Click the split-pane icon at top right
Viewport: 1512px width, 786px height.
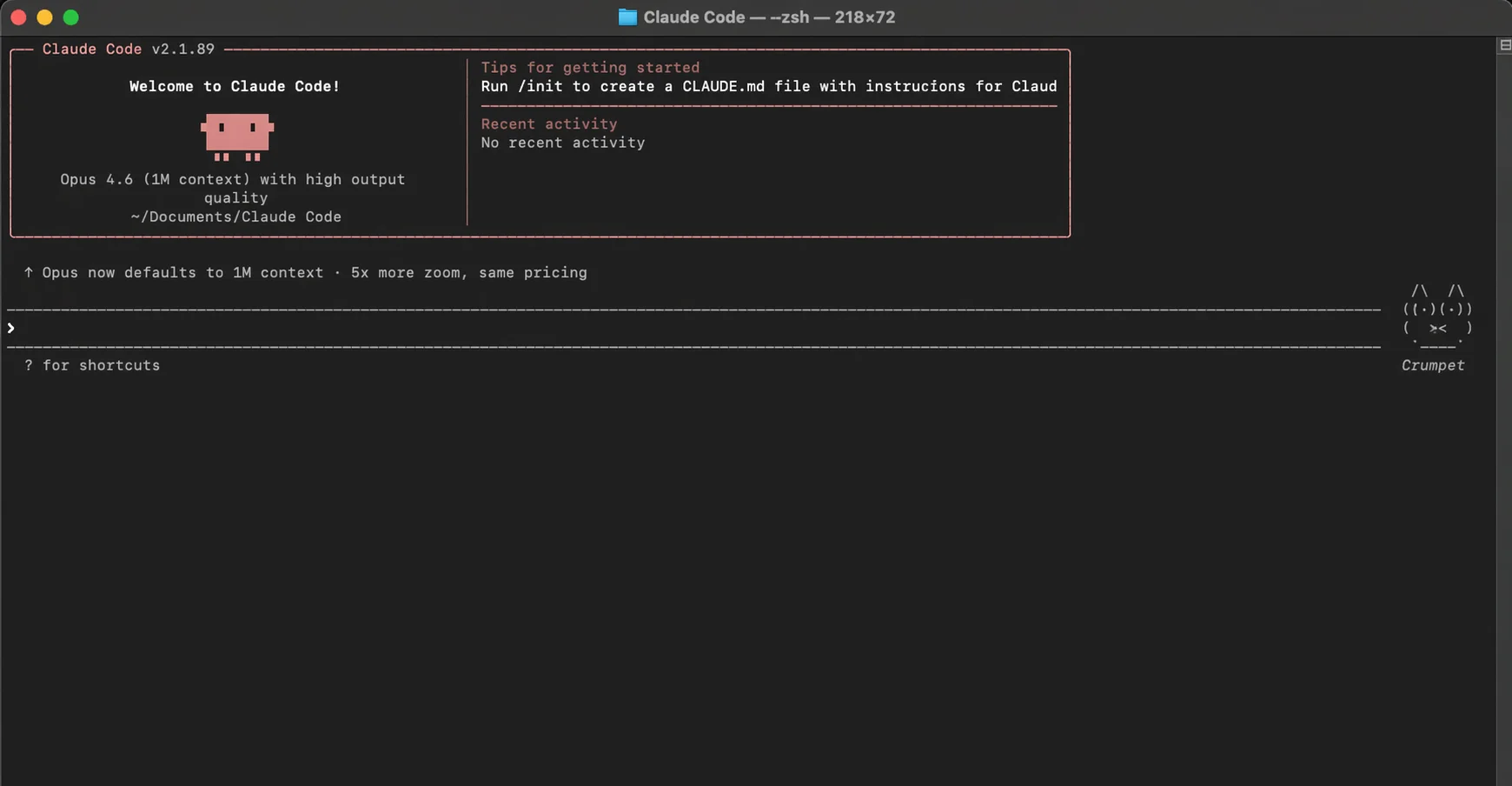(x=1504, y=45)
